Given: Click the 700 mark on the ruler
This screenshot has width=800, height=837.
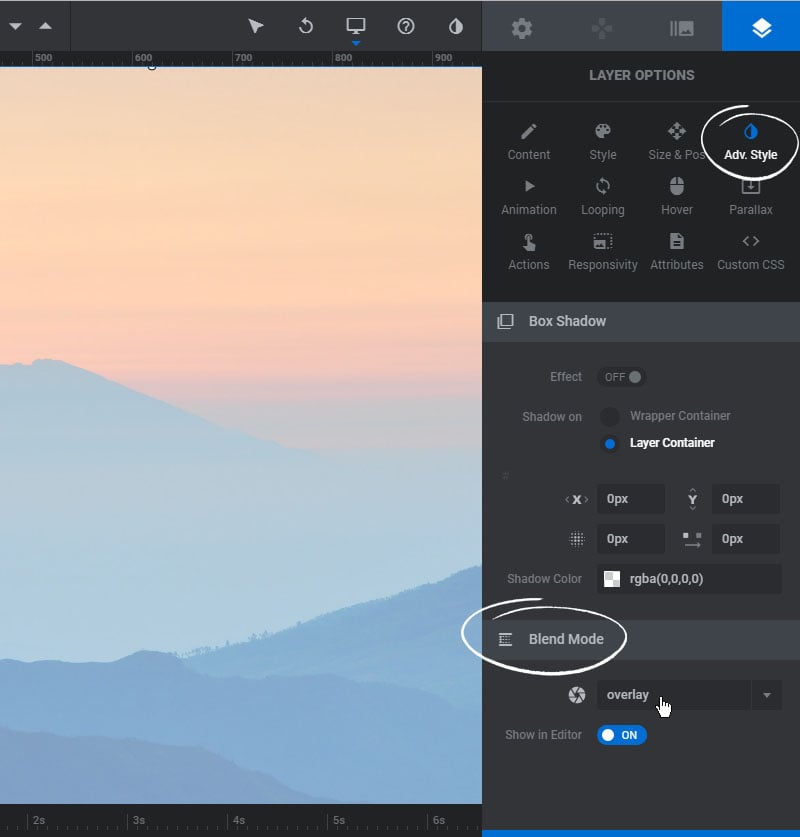Looking at the screenshot, I should click(243, 58).
